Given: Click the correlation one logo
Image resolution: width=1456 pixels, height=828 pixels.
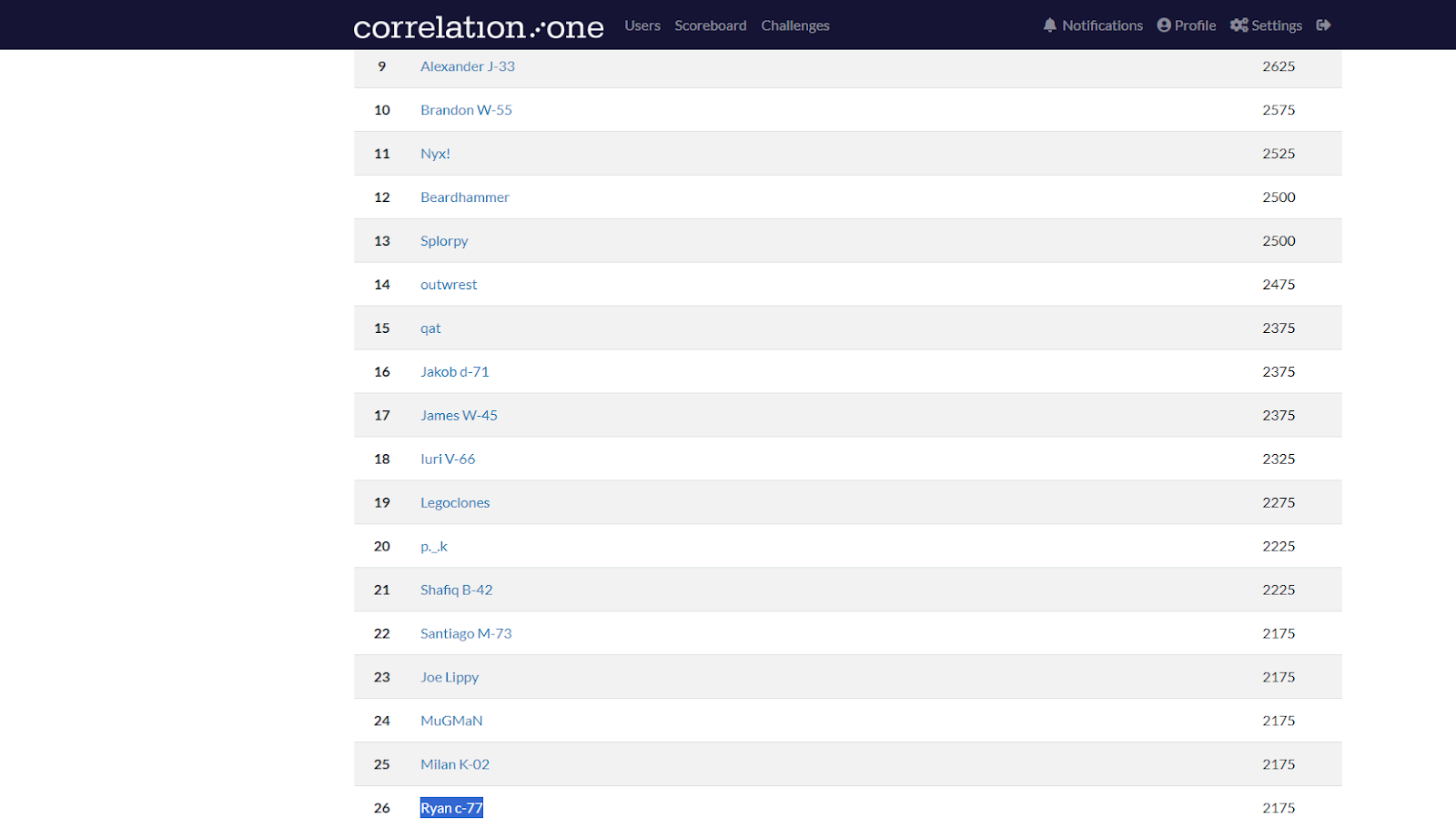Looking at the screenshot, I should (479, 26).
